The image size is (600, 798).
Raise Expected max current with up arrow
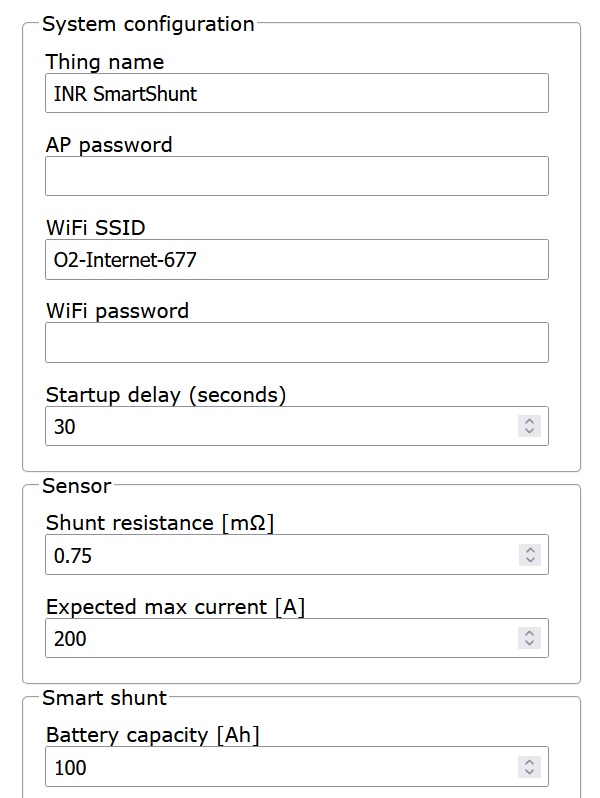click(x=530, y=633)
